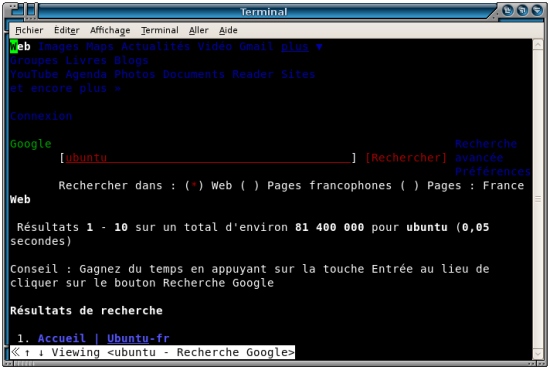Click the down arrow in status line
550x370 pixels.
point(41,352)
